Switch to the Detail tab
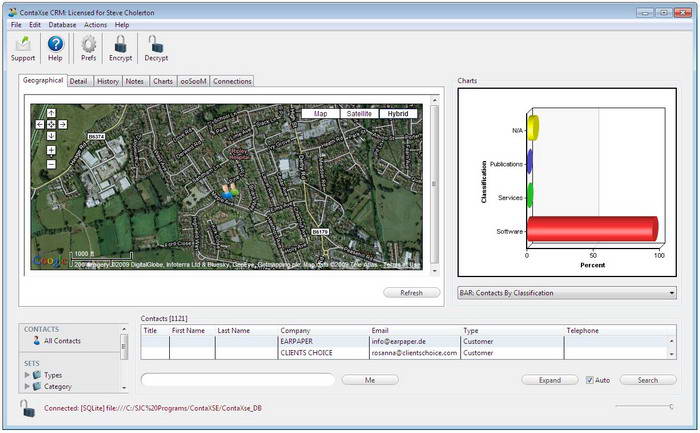This screenshot has width=700, height=433. 79,81
